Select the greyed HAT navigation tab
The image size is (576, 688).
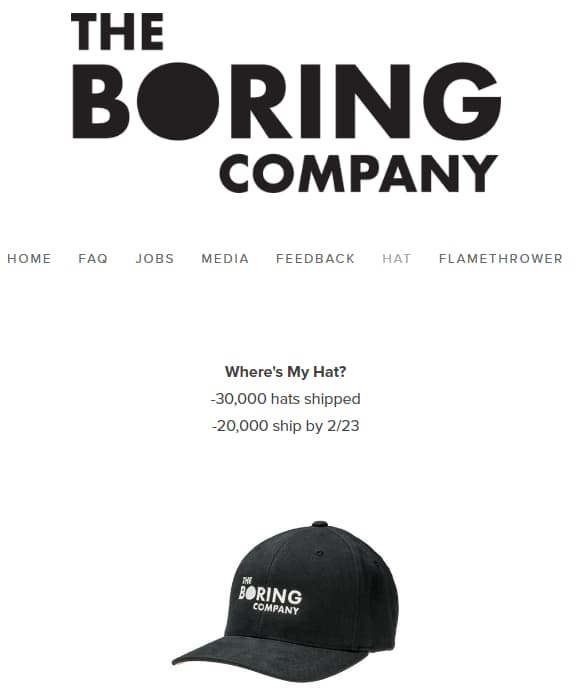[397, 258]
